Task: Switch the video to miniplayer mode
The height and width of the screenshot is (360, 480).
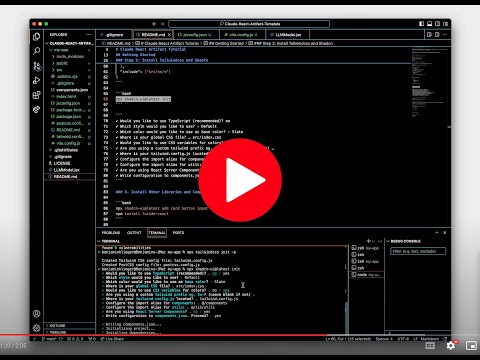Action: coord(471,346)
